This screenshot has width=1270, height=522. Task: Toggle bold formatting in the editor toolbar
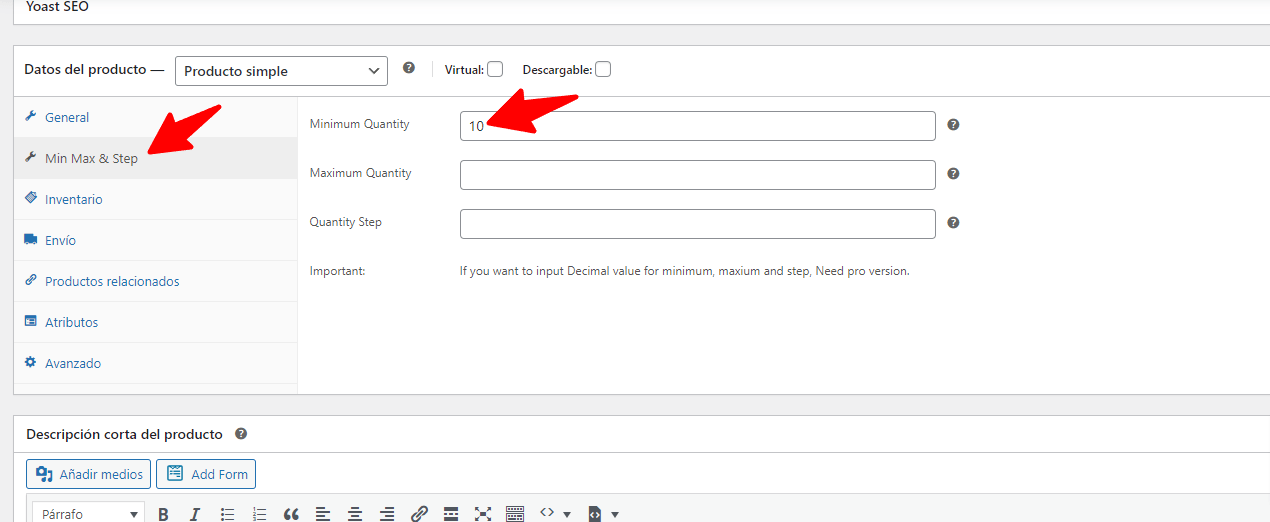click(x=163, y=514)
